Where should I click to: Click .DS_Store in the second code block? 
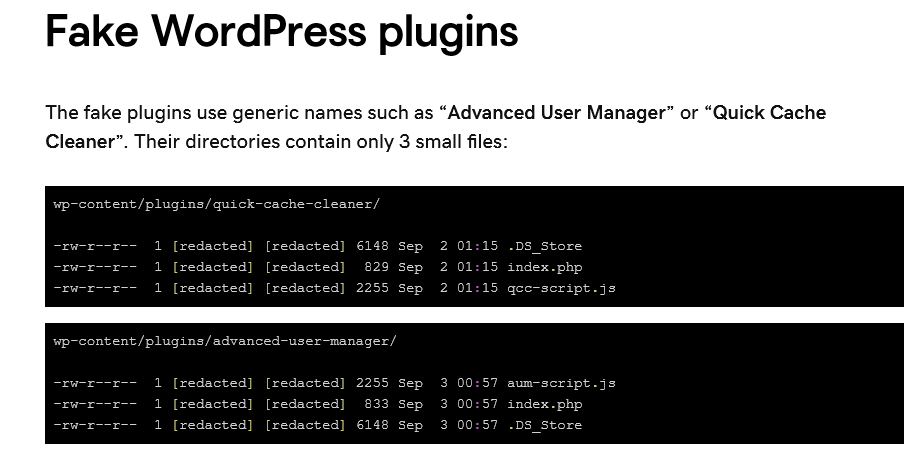[544, 425]
